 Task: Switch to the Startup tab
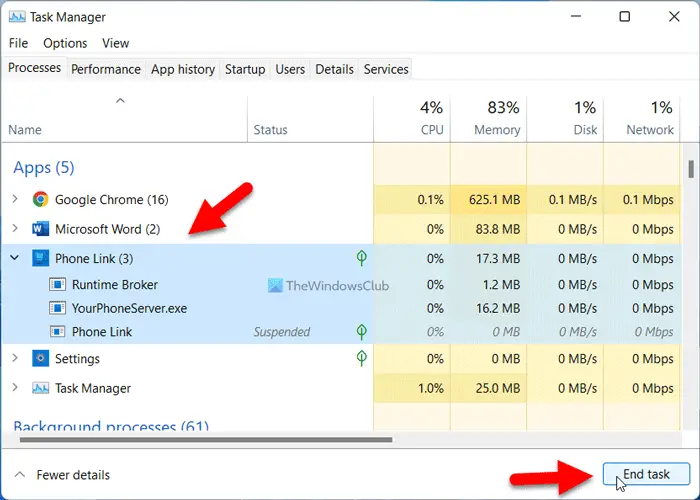(245, 69)
